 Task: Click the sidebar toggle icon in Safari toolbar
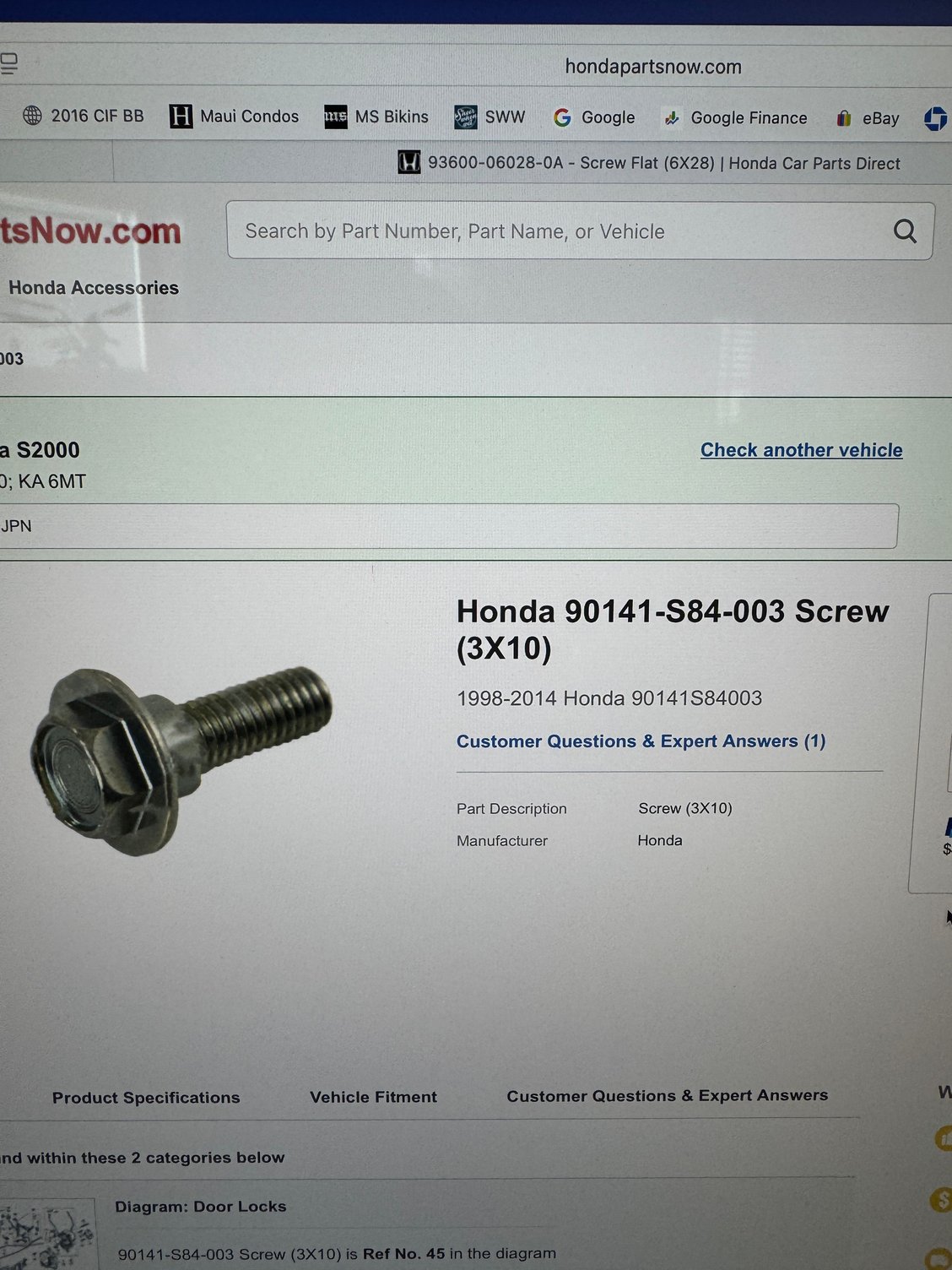[x=8, y=63]
